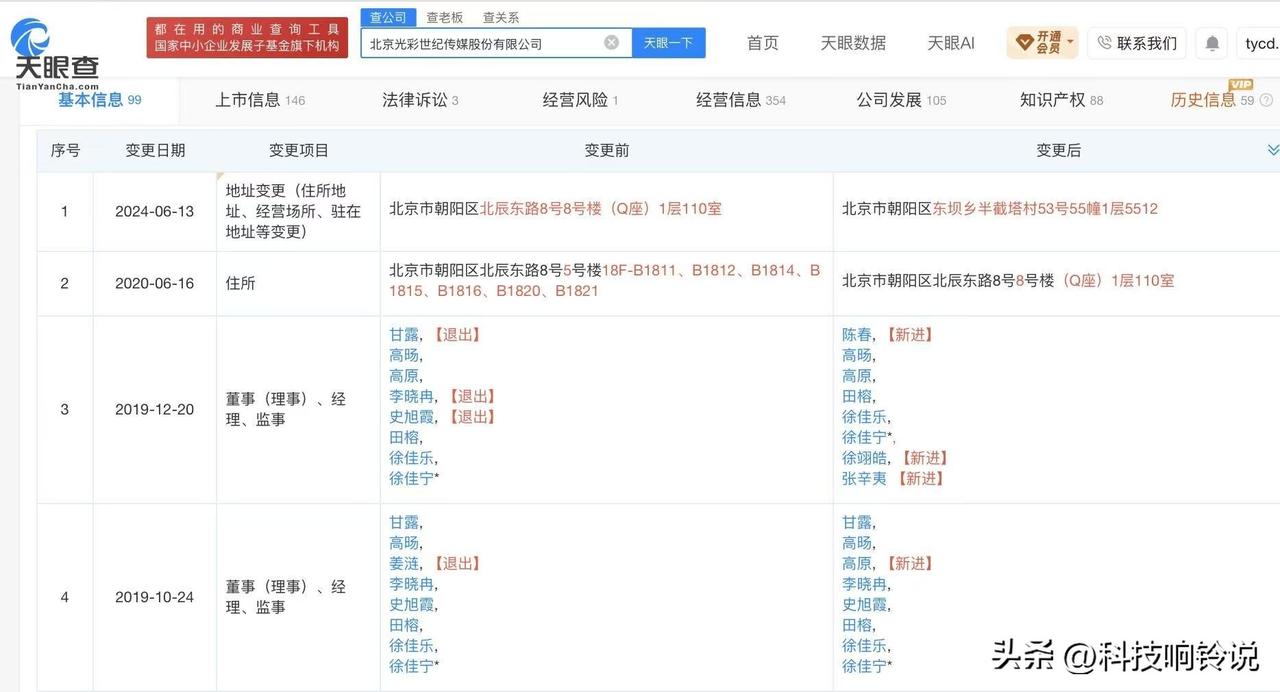Click the date 2020-06-16
The width and height of the screenshot is (1280, 692).
click(x=154, y=283)
